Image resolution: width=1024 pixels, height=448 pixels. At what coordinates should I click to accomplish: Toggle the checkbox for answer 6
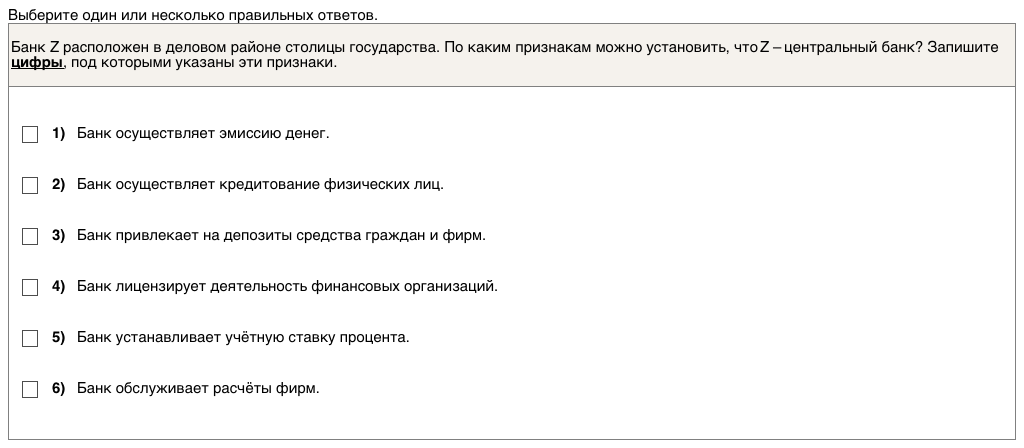(30, 389)
